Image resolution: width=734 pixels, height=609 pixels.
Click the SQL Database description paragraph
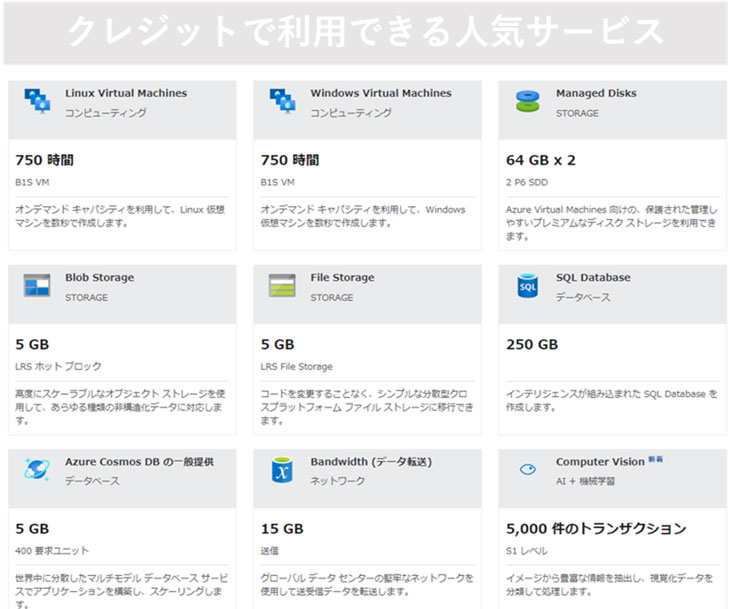click(x=611, y=401)
